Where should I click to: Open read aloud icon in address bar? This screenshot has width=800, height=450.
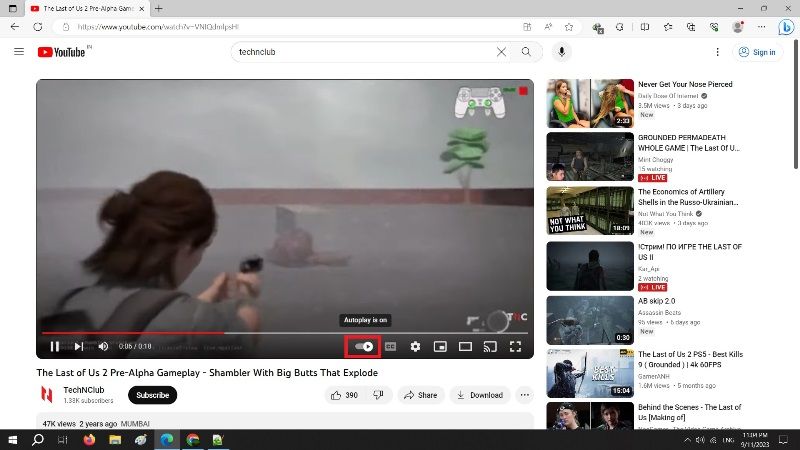pyautogui.click(x=548, y=27)
